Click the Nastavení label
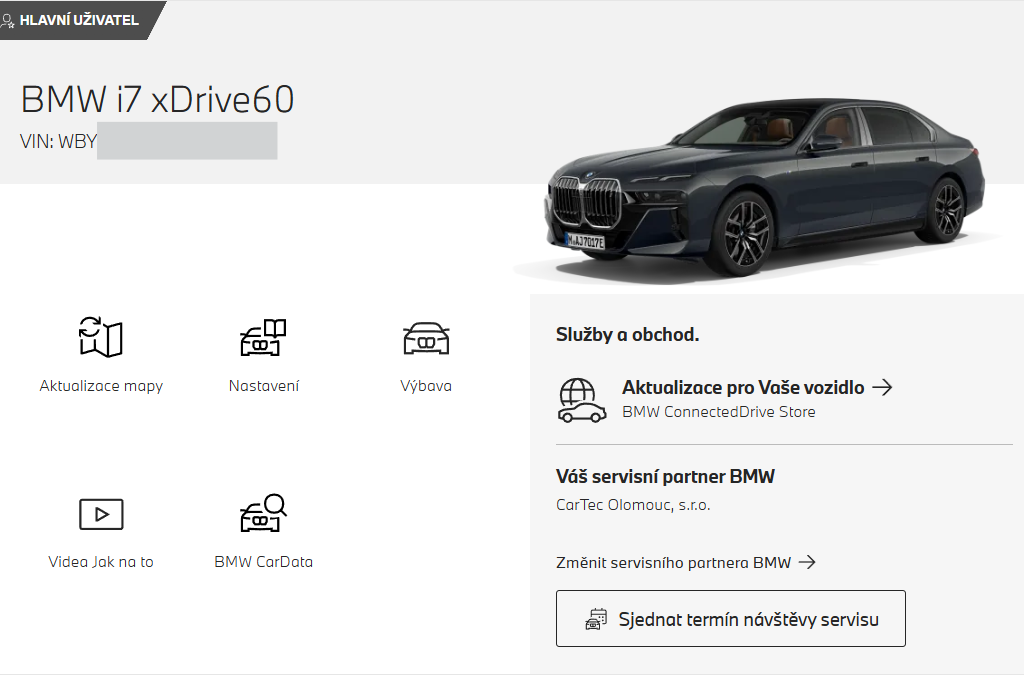1024x677 pixels. pyautogui.click(x=264, y=386)
